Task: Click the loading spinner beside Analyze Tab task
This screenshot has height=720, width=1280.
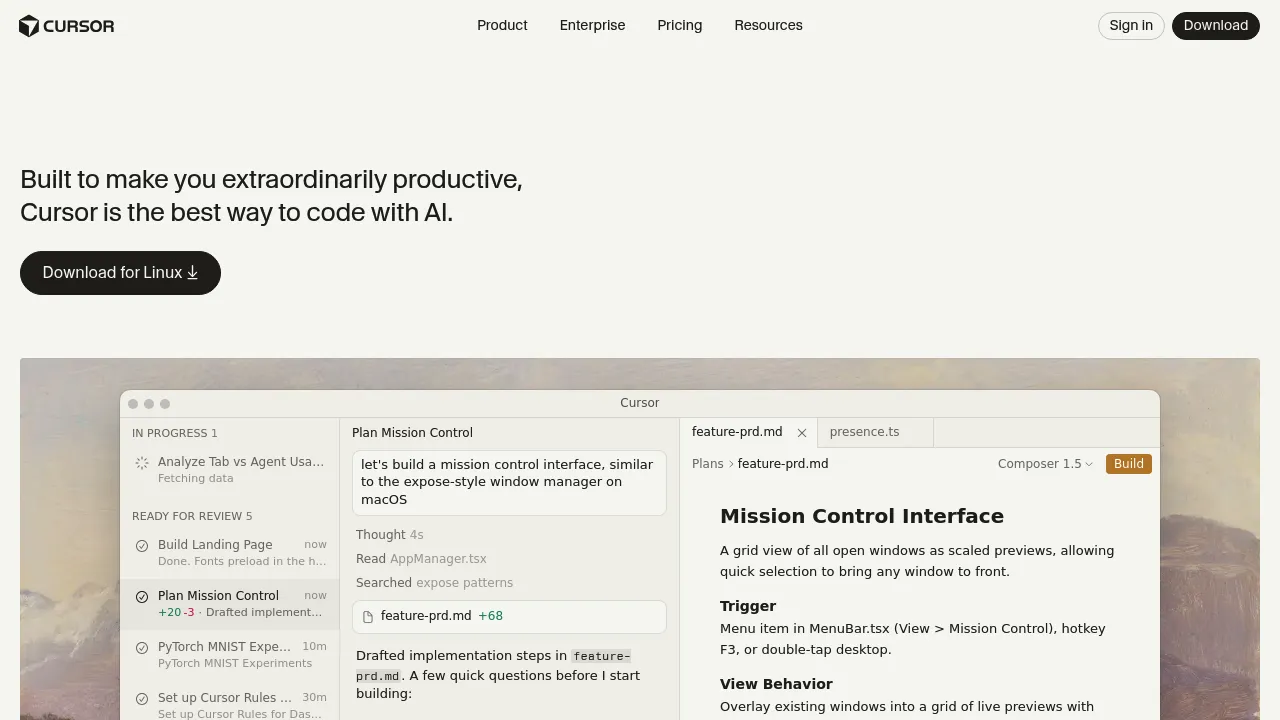Action: click(x=142, y=463)
